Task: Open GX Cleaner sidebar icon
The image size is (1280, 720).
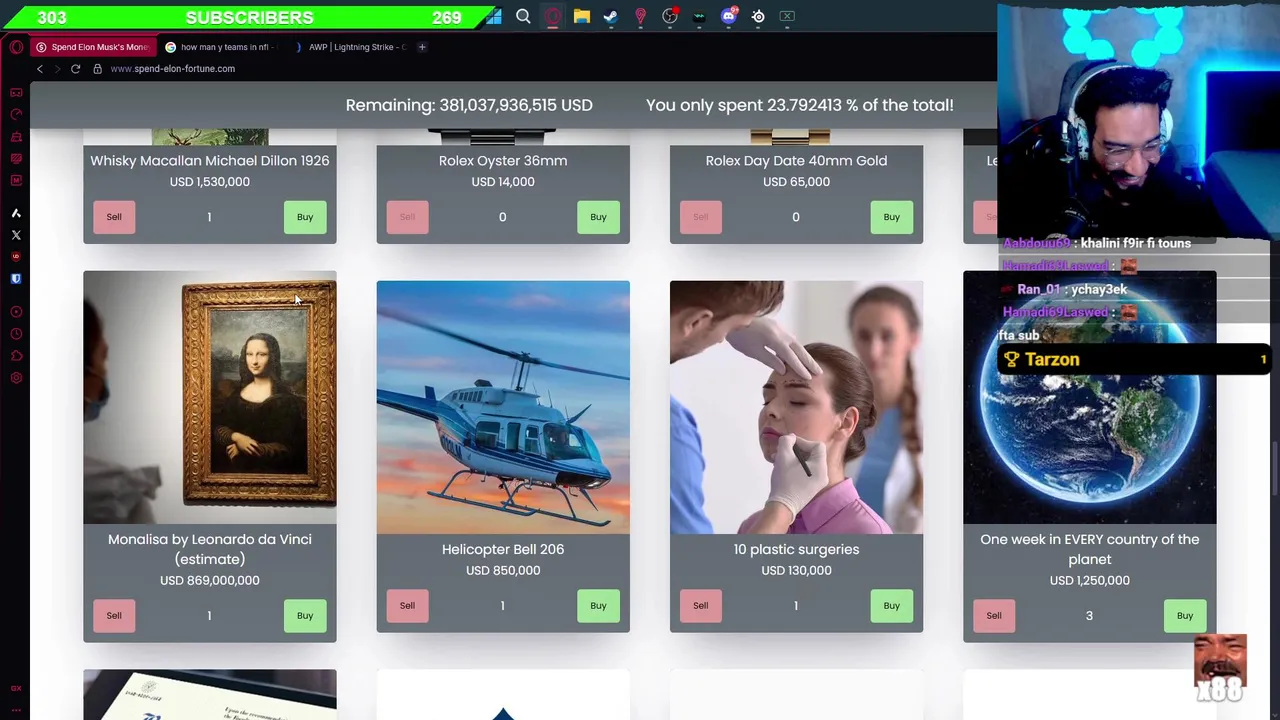Action: coord(16,136)
